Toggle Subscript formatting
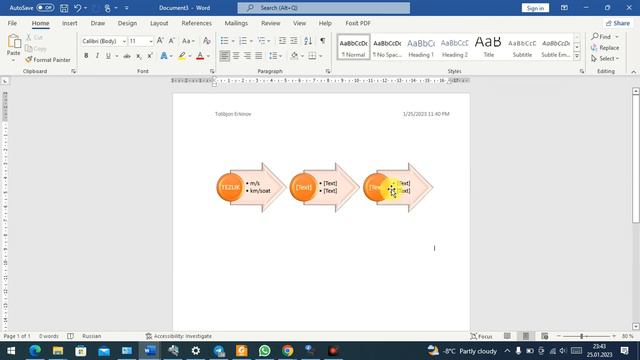 [x=139, y=56]
